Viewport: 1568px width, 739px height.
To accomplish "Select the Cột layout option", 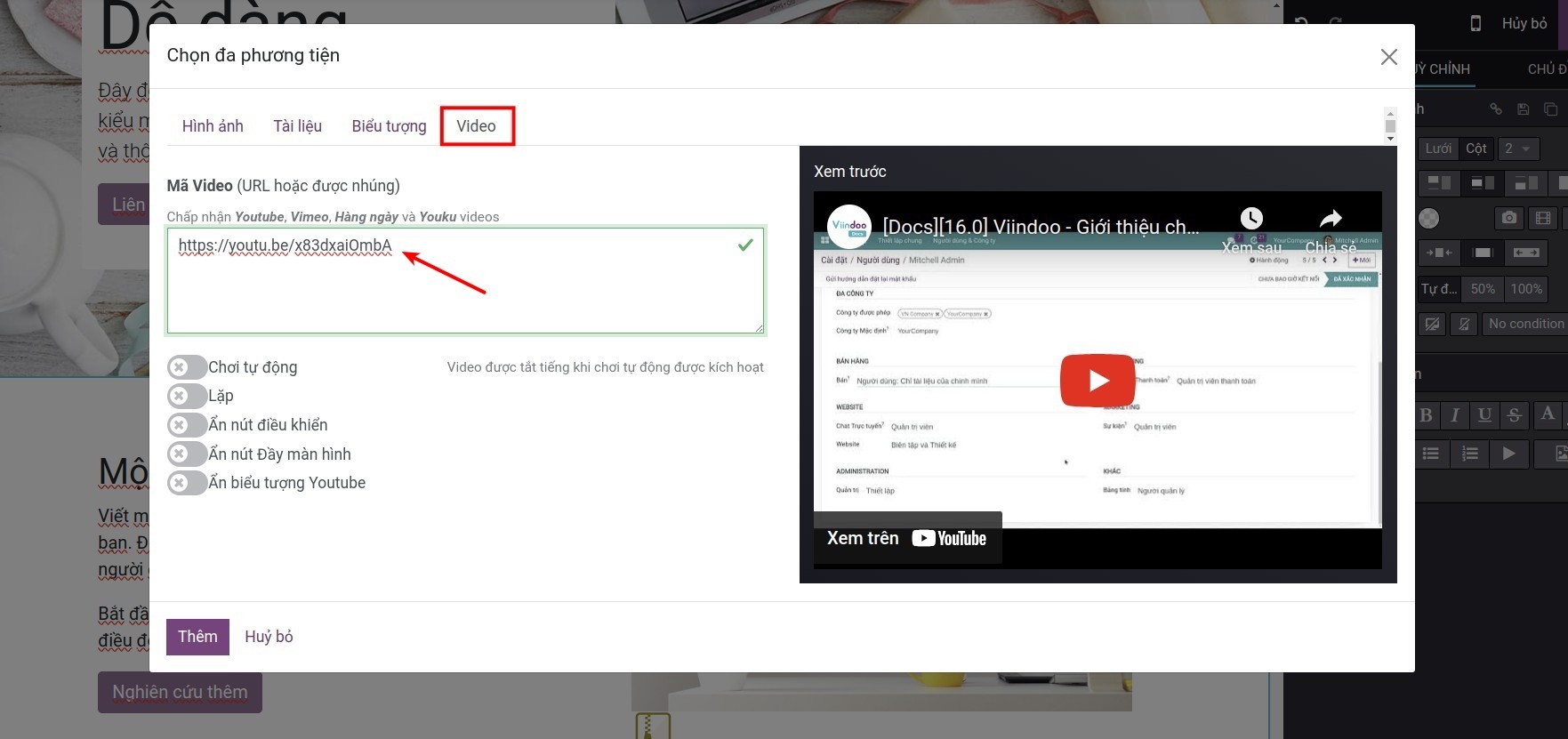I will [1476, 149].
